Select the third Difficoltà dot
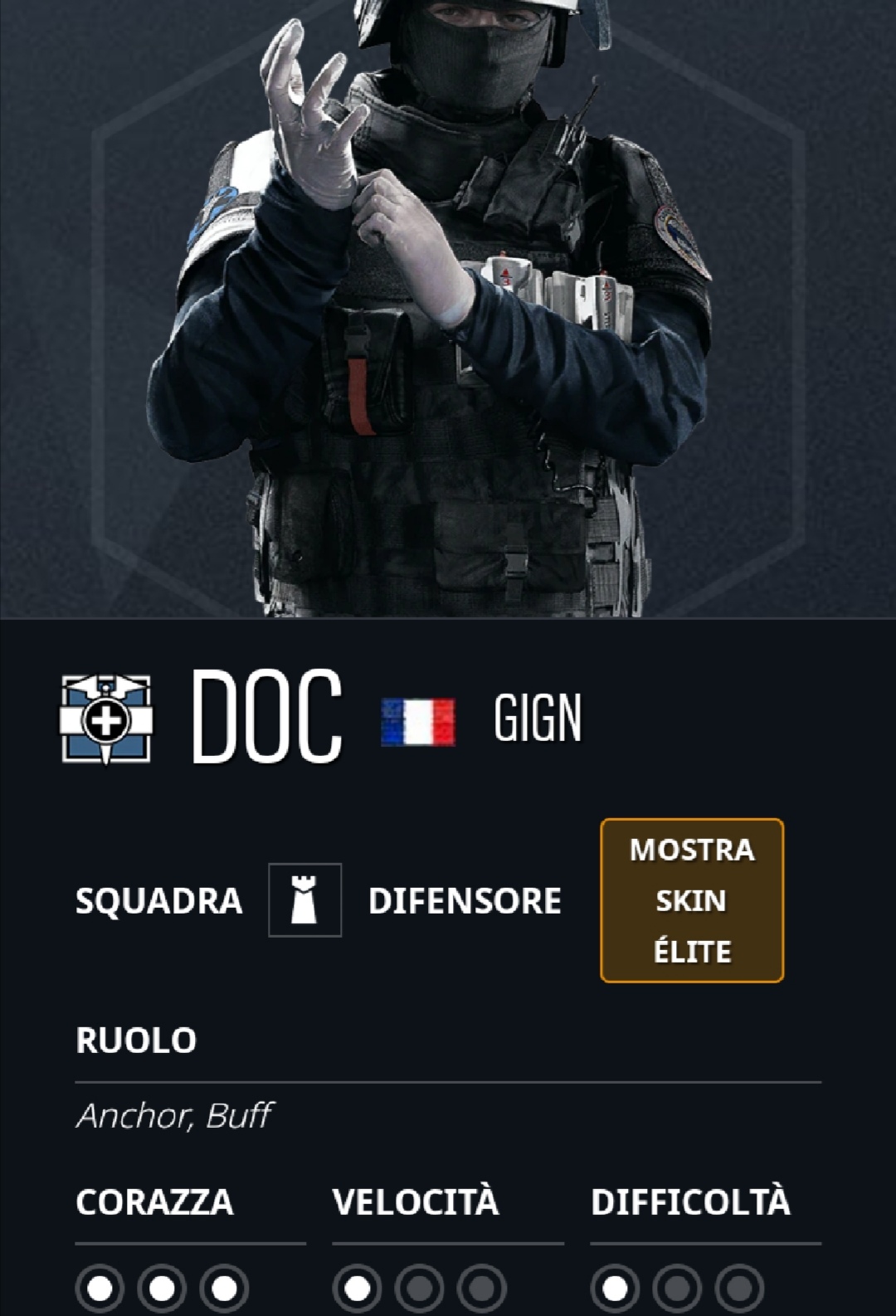 [739, 1289]
